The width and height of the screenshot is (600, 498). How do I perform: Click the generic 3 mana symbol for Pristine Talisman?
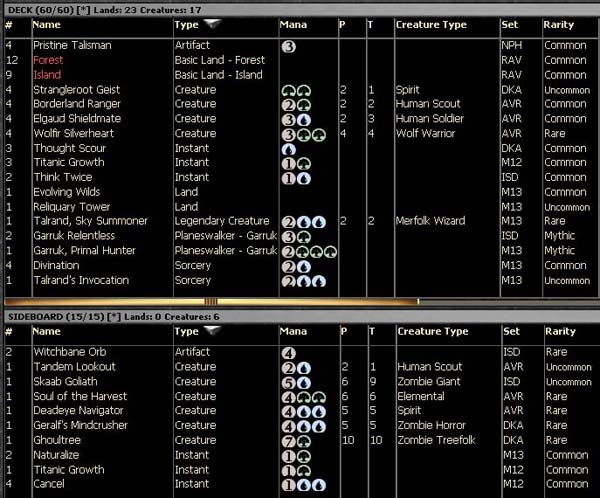(x=289, y=47)
